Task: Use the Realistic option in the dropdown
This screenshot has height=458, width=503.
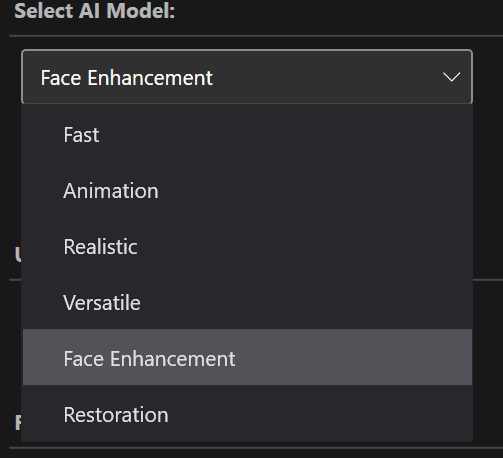Action: pyautogui.click(x=247, y=247)
